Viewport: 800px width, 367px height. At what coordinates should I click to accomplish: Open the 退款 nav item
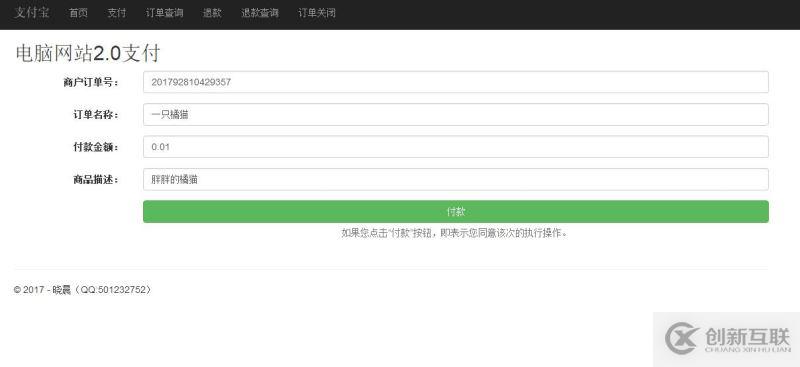pos(212,13)
